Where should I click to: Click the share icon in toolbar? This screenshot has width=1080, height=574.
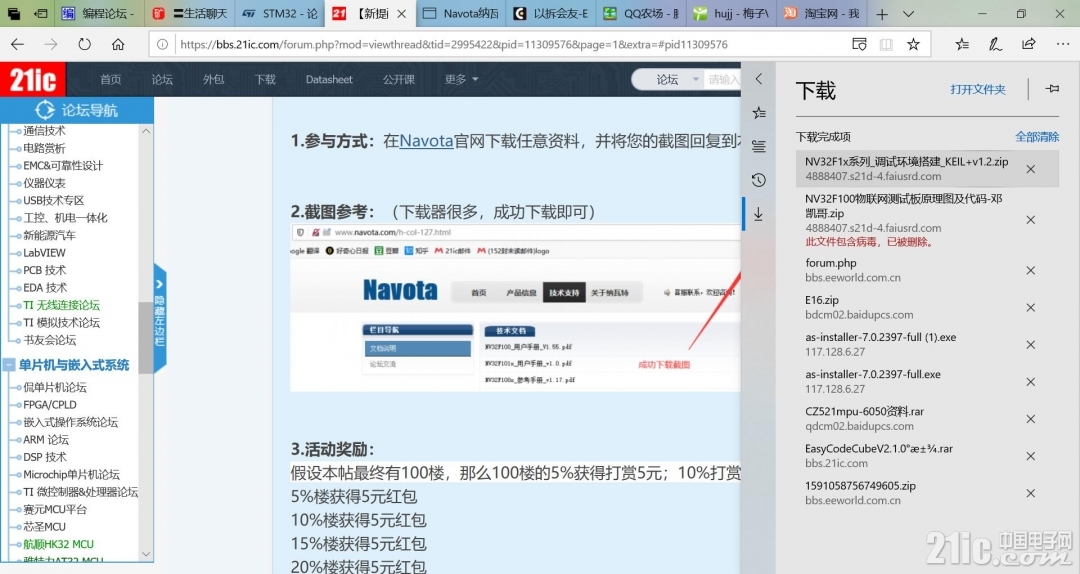(1028, 44)
